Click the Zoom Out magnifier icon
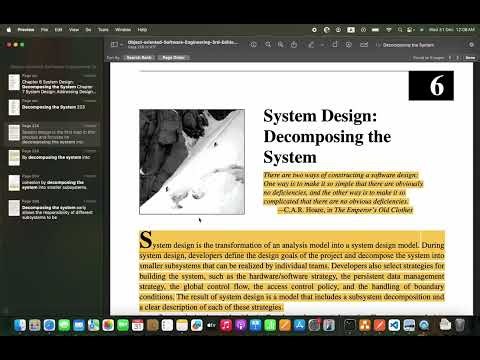Screen dimensions: 480x360 pos(268,44)
